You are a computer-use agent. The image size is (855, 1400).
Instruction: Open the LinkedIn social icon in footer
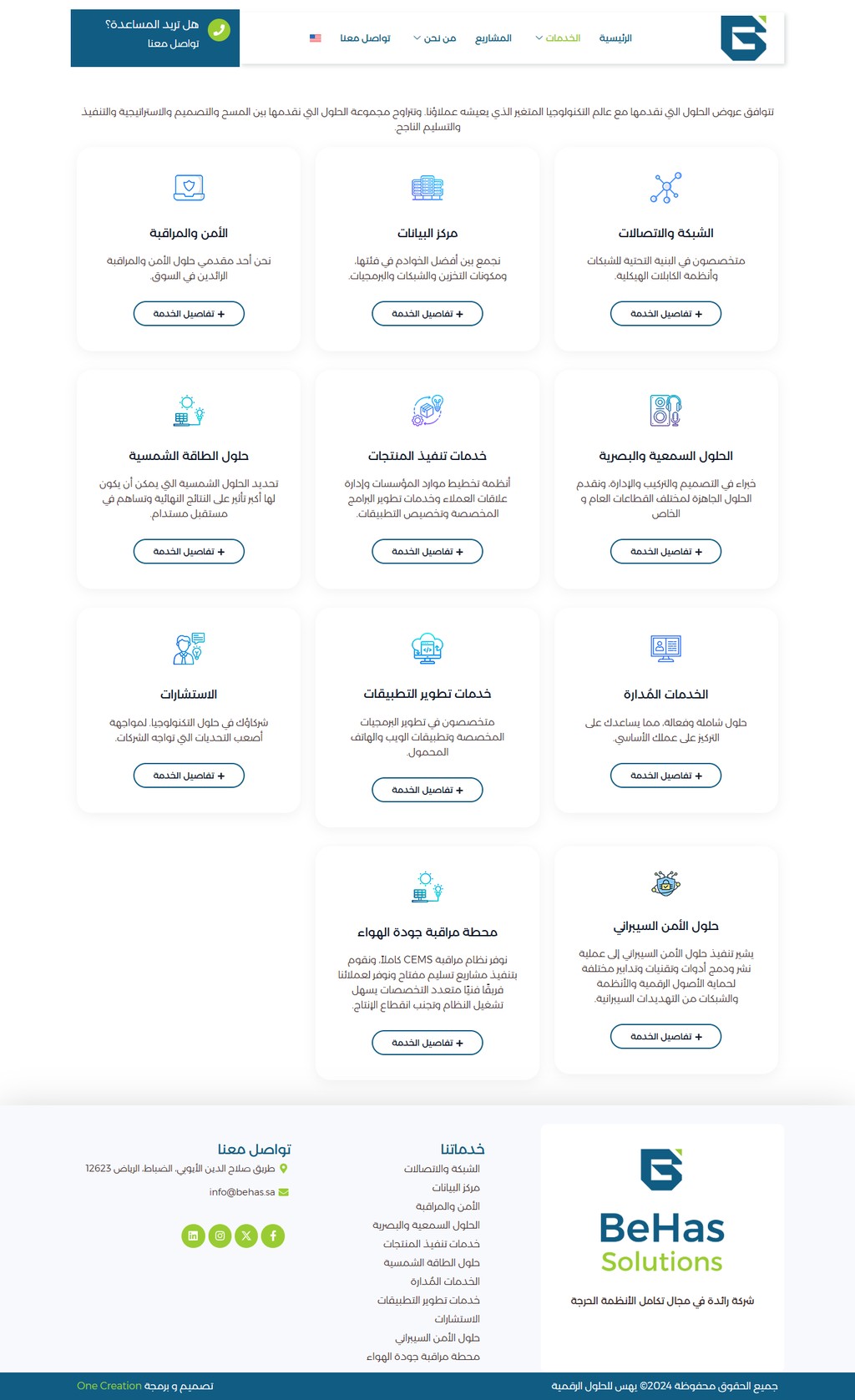tap(193, 1236)
